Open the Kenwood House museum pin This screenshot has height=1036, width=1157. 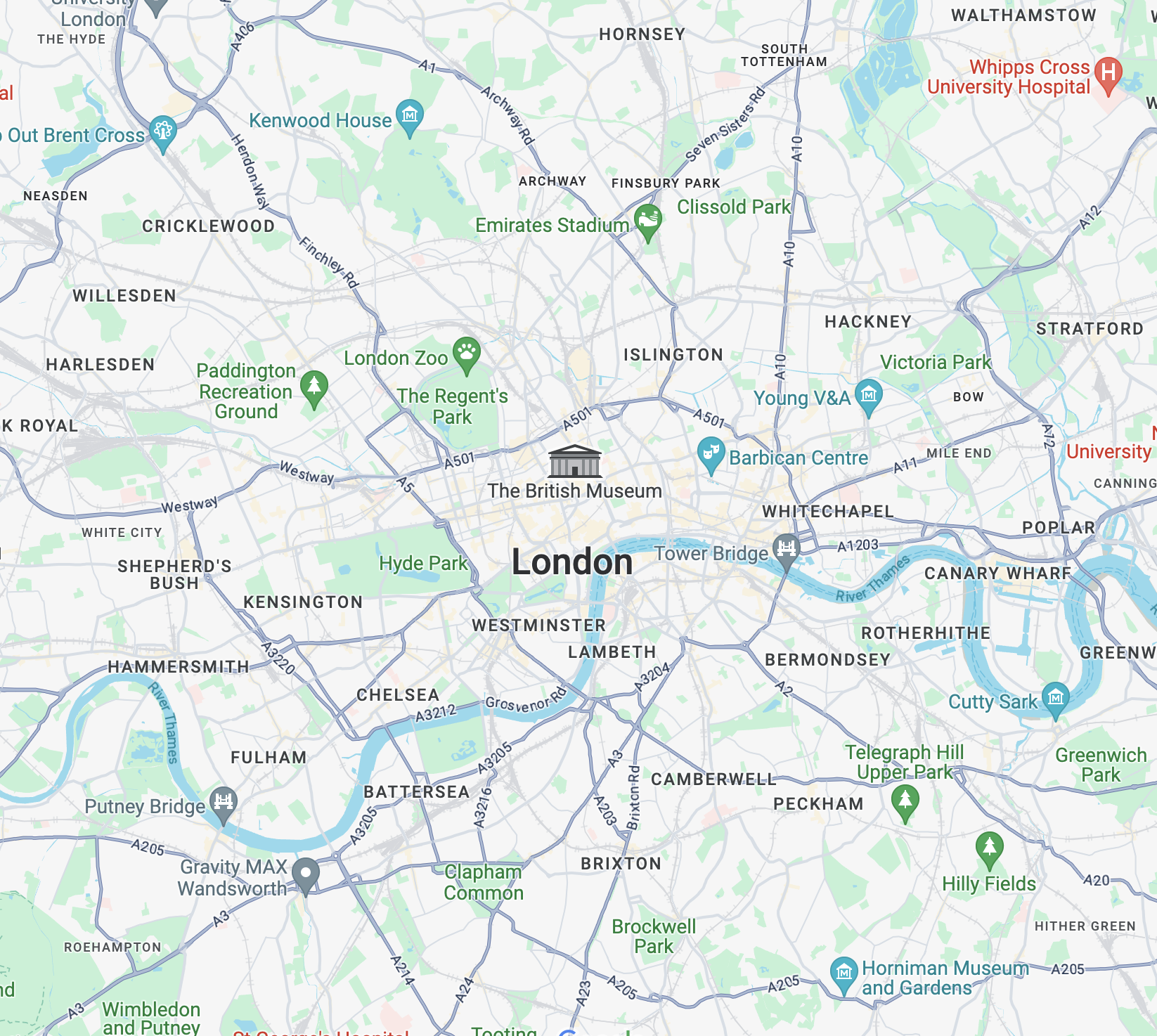(410, 119)
